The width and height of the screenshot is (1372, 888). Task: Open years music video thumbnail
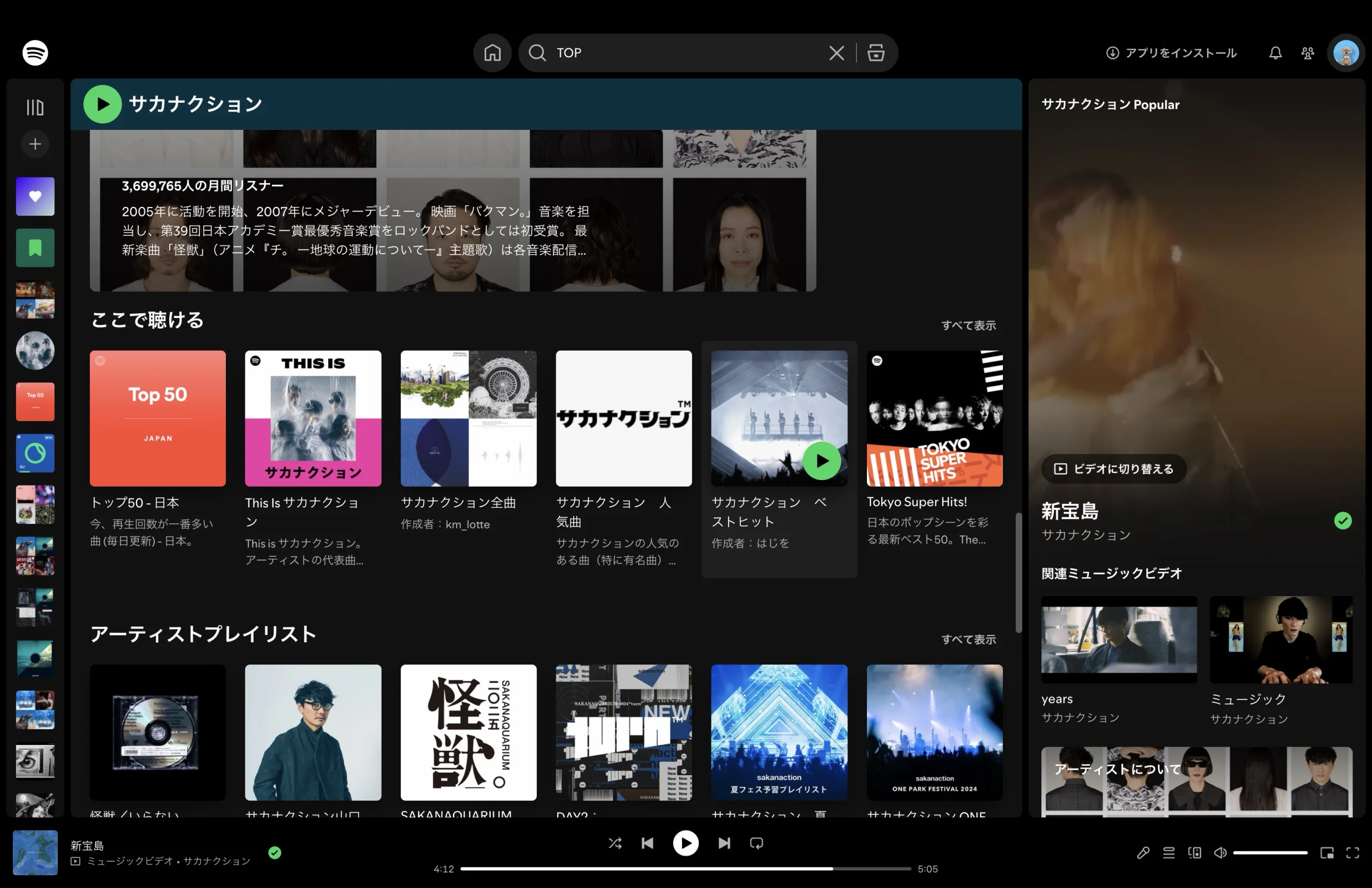(x=1118, y=639)
